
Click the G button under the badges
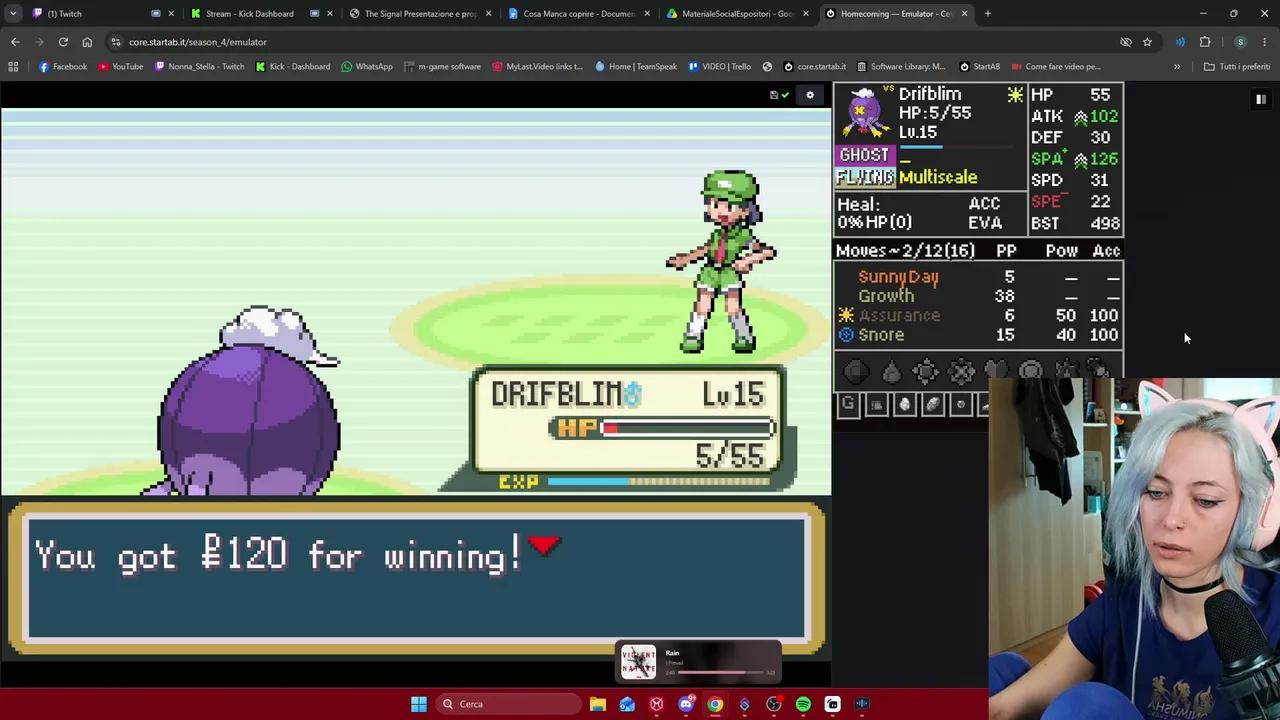click(848, 404)
